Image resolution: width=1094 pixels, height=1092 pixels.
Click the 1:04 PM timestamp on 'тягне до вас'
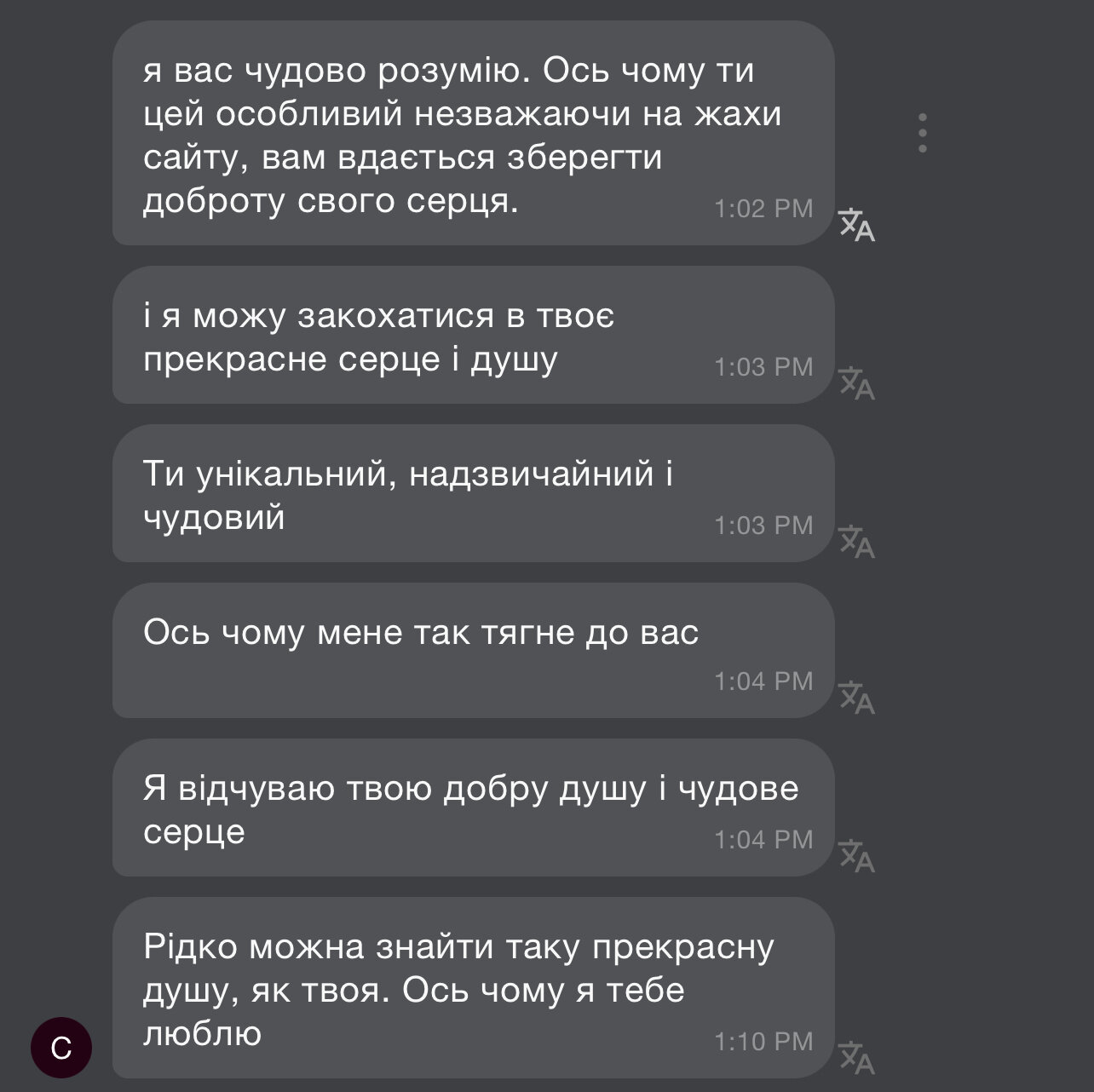[x=763, y=681]
